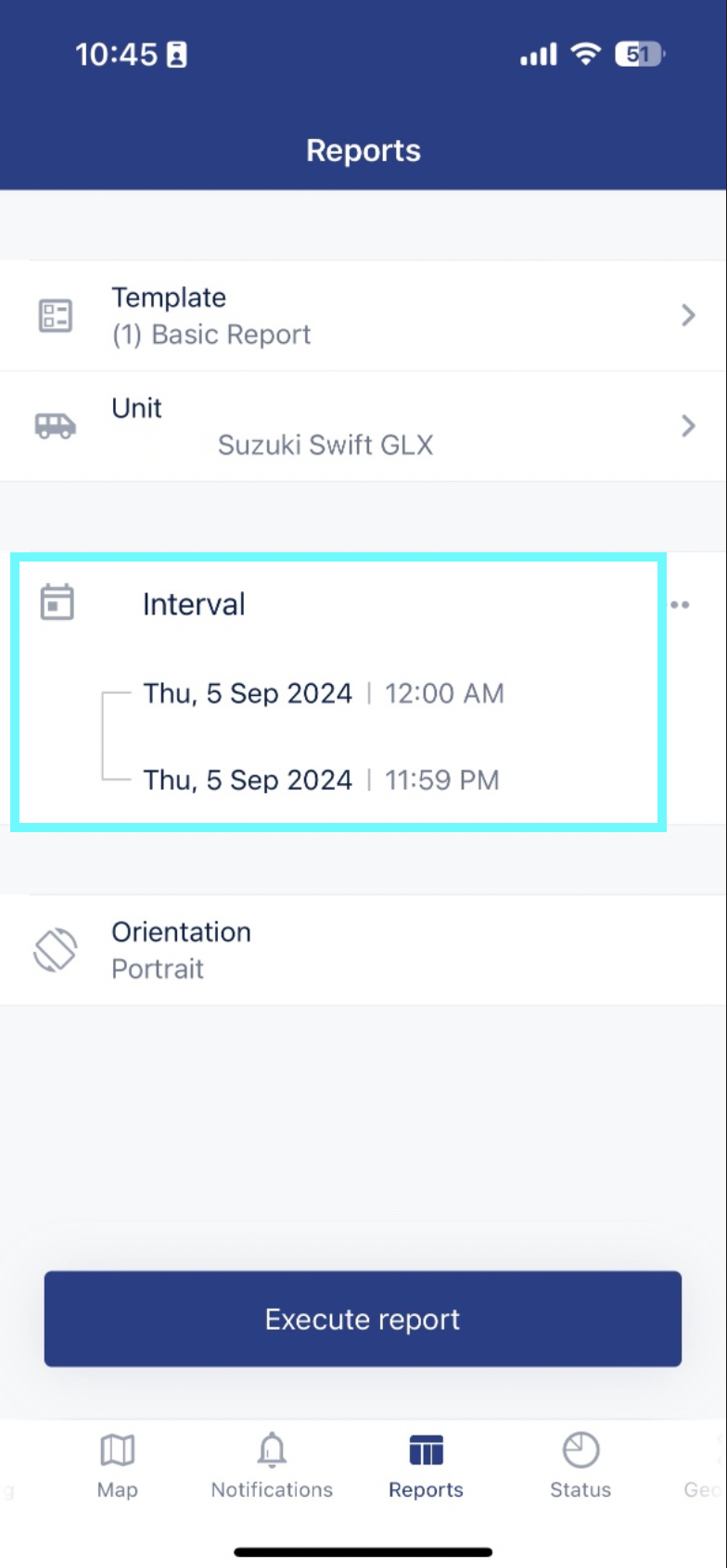Screen dimensions: 727x1568
Task: Open the Status clock icon
Action: [x=580, y=1449]
